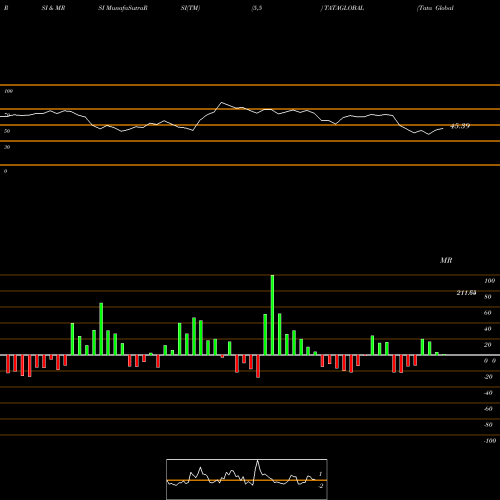
Task: Click the 211.85 value label
Action: (x=466, y=293)
